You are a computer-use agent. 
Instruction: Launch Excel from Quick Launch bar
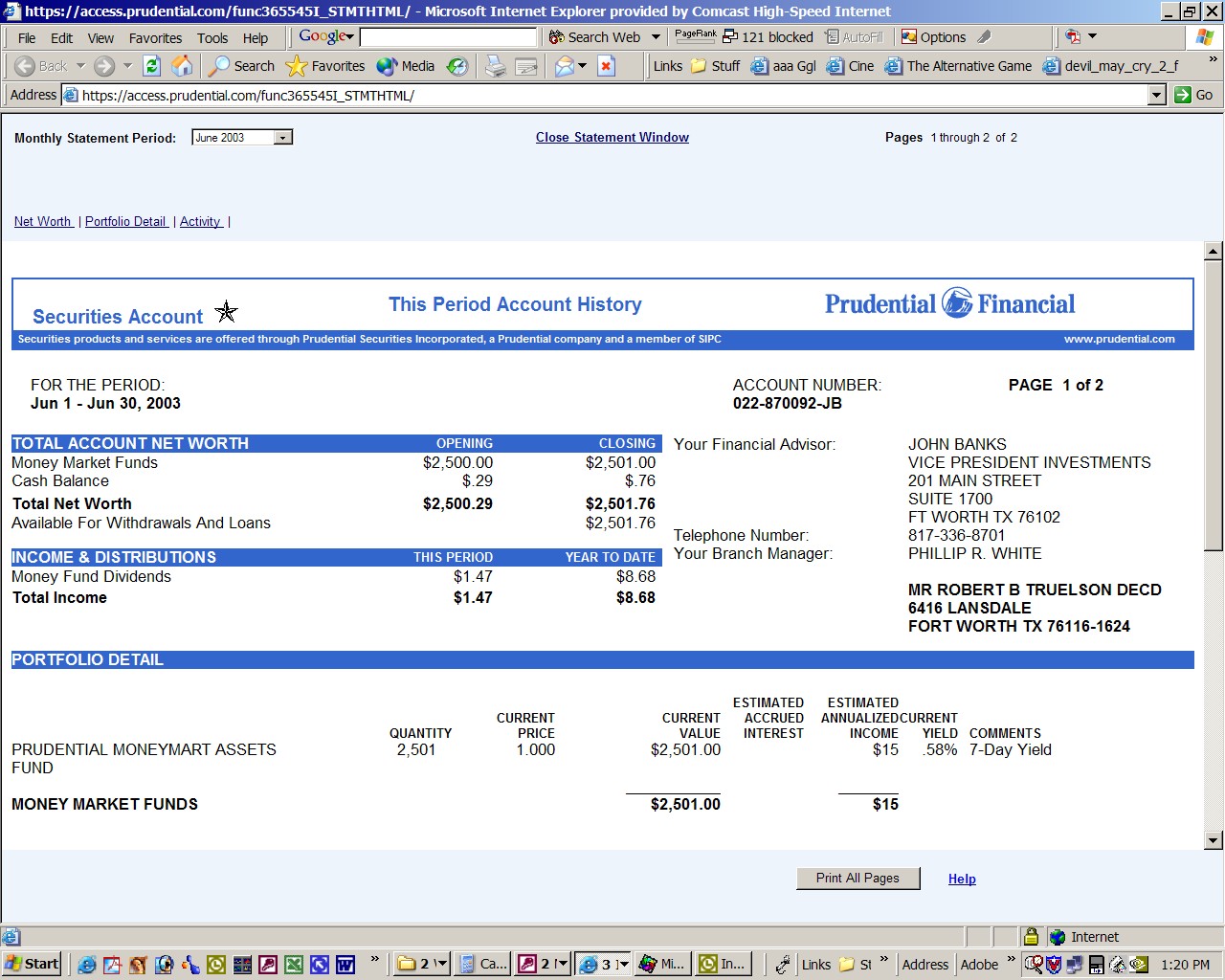click(x=294, y=964)
